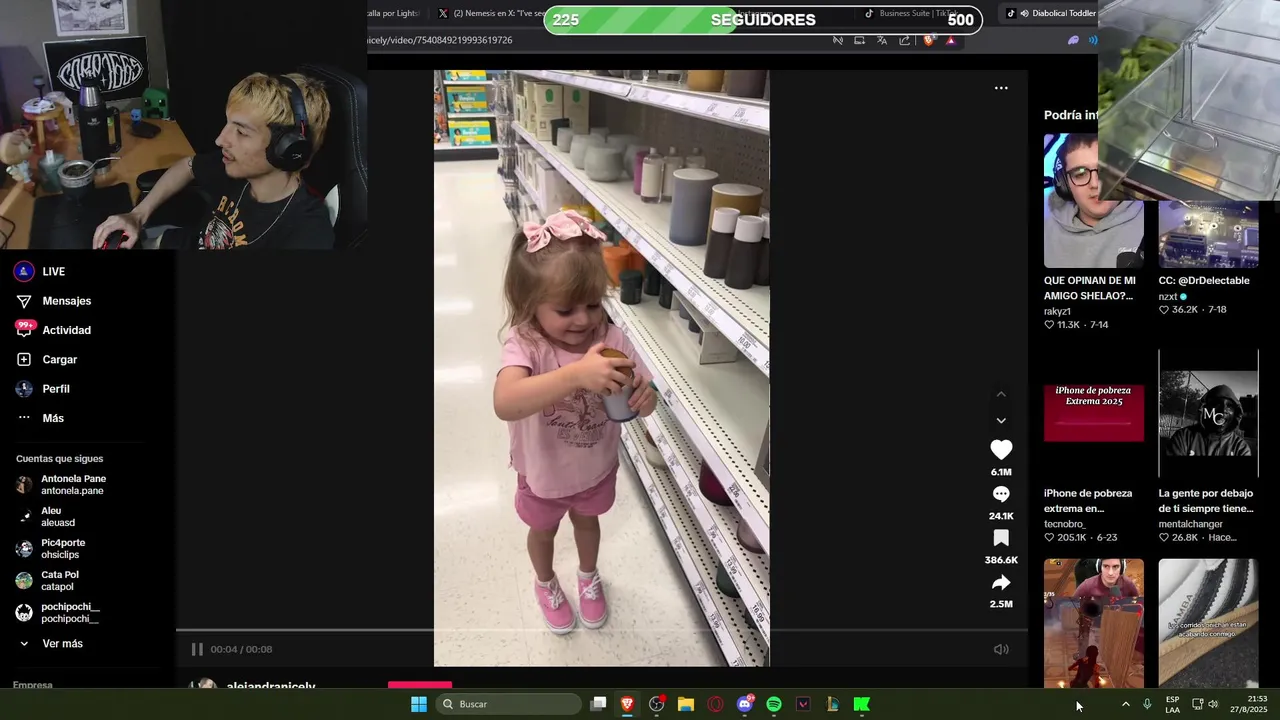Image resolution: width=1280 pixels, height=720 pixels.
Task: Open File Explorer from taskbar
Action: coord(686,704)
